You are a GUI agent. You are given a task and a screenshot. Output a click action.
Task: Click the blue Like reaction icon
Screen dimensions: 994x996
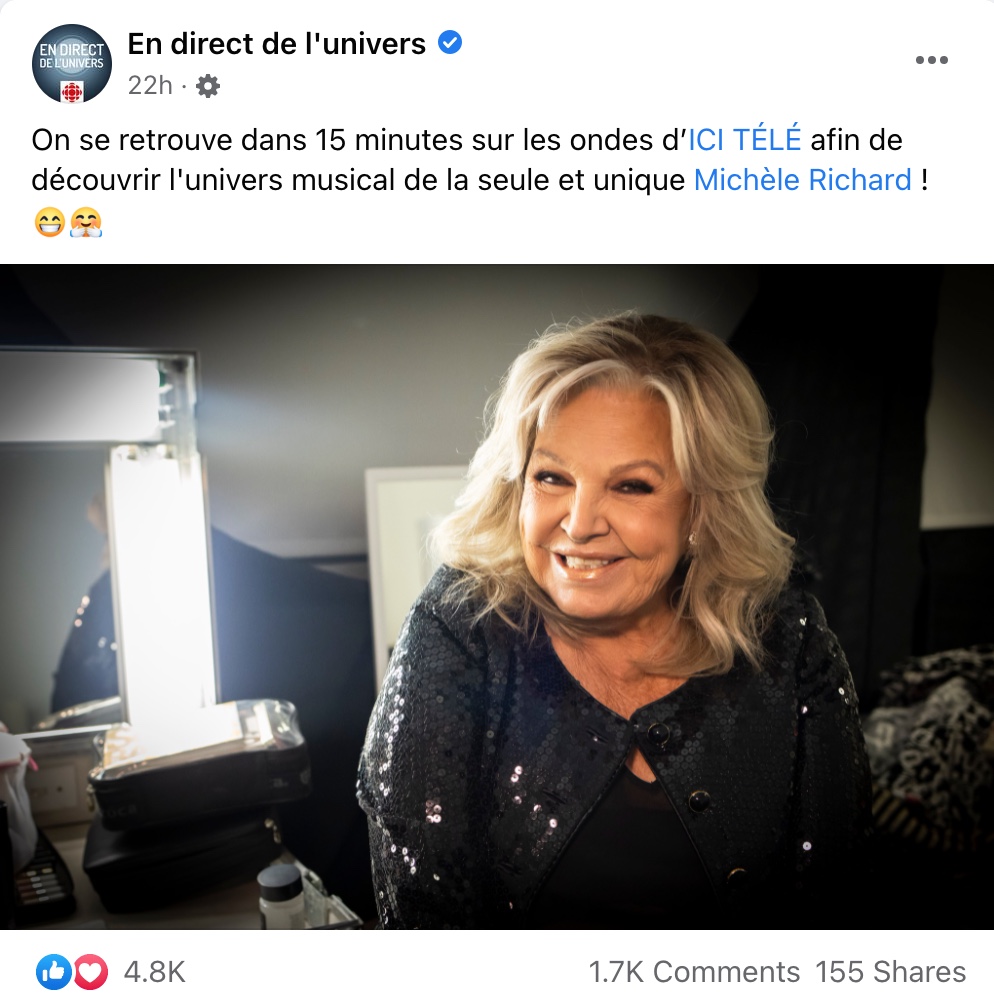point(54,972)
